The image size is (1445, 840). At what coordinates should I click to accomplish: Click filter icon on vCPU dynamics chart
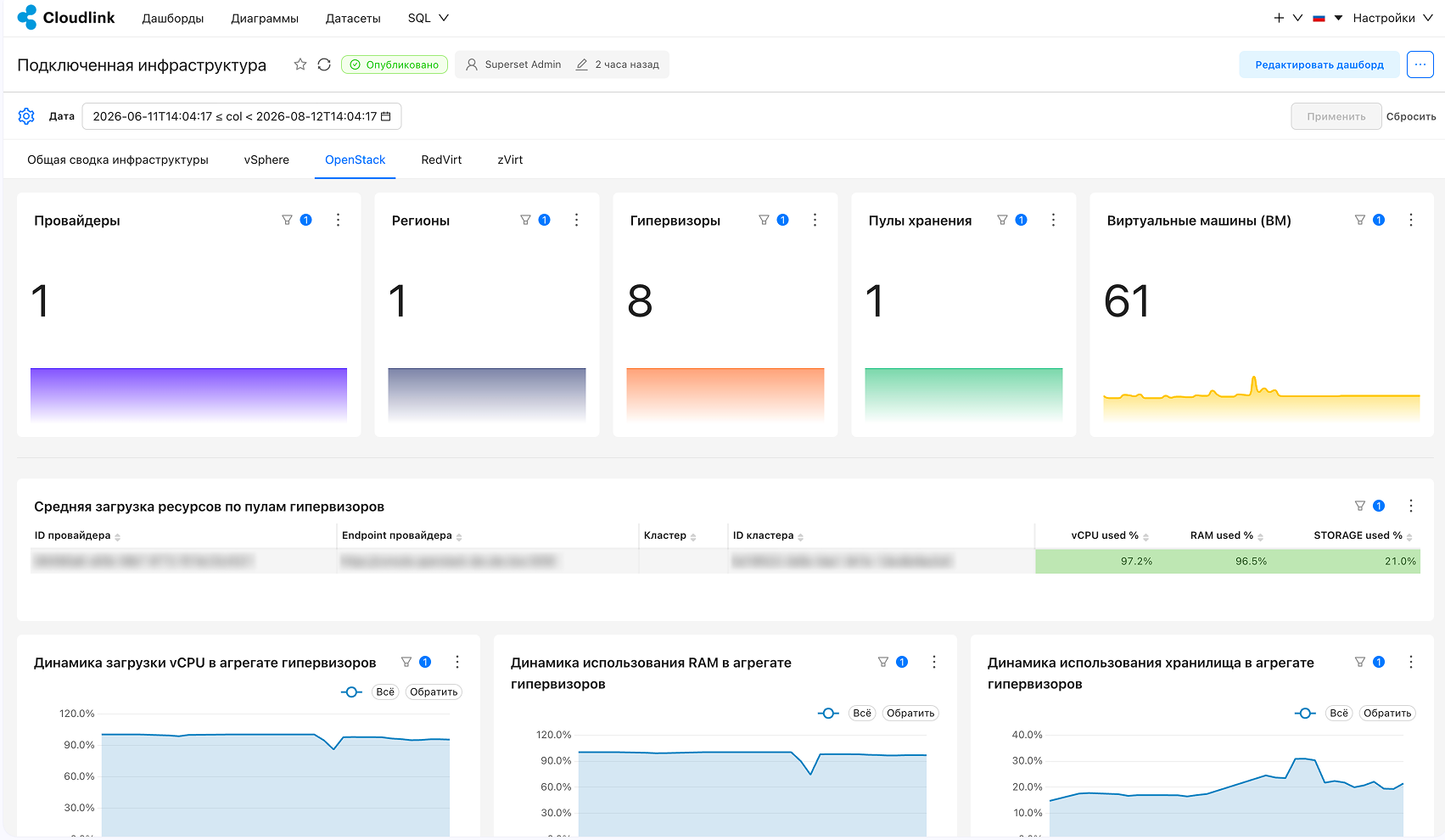pos(406,662)
